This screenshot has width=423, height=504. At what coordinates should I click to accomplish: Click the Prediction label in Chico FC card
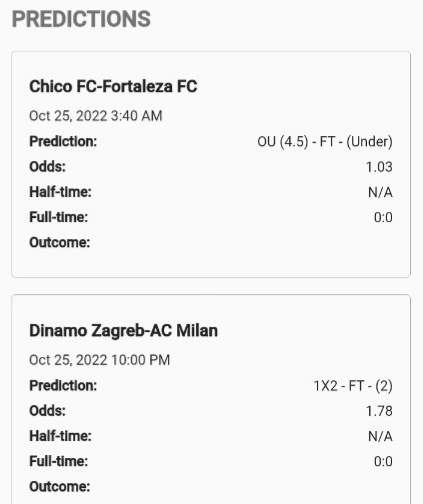63,141
